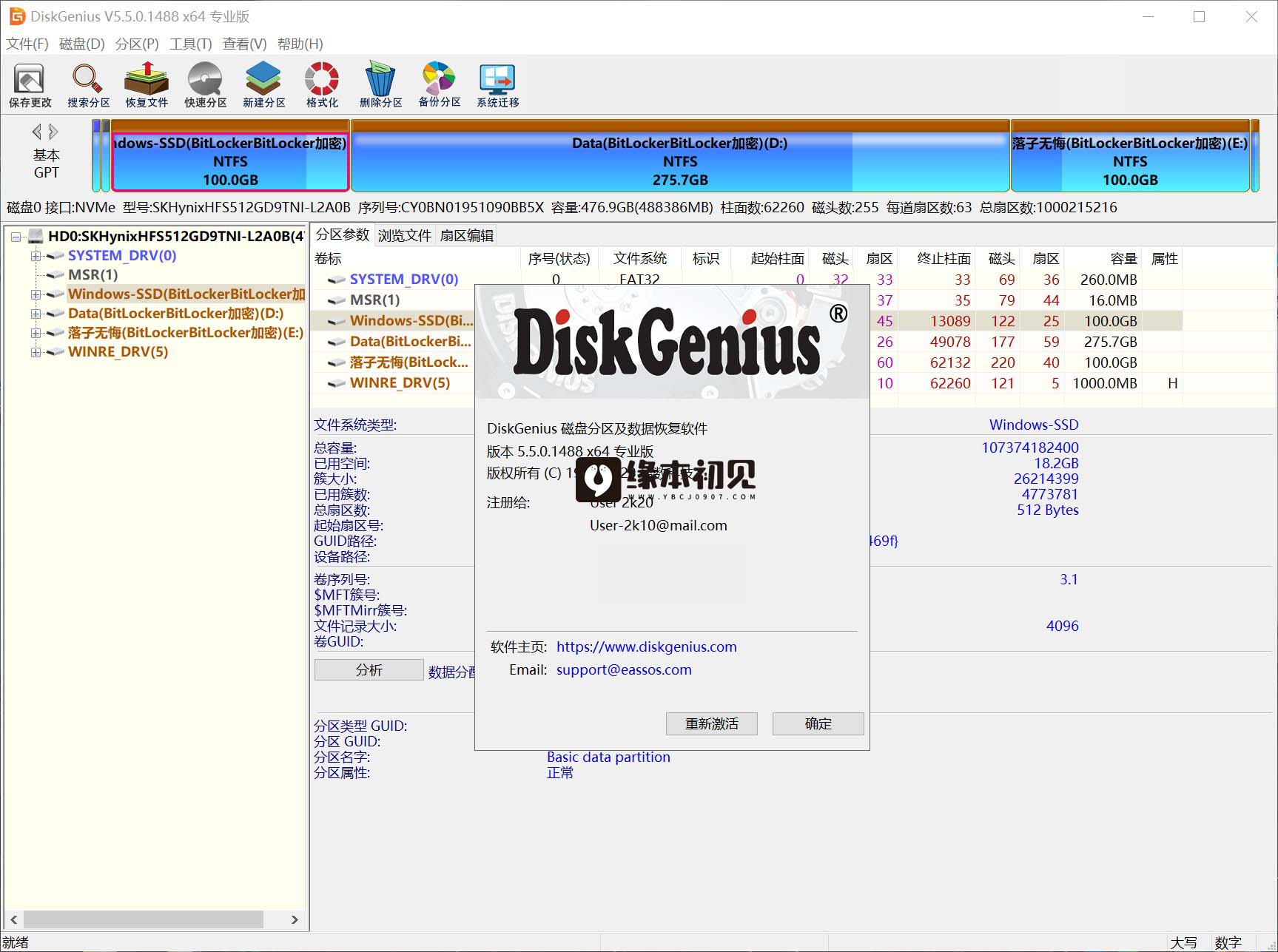The image size is (1278, 952).
Task: Click the 卷标 column header
Action: coord(416,259)
